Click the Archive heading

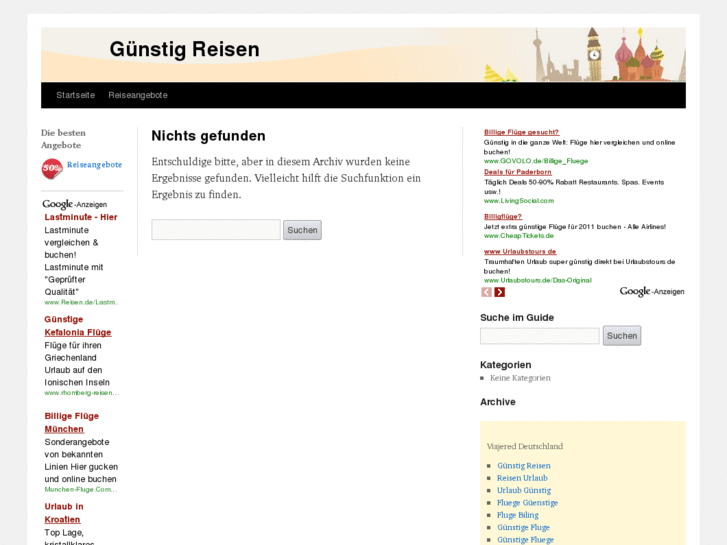(x=497, y=402)
